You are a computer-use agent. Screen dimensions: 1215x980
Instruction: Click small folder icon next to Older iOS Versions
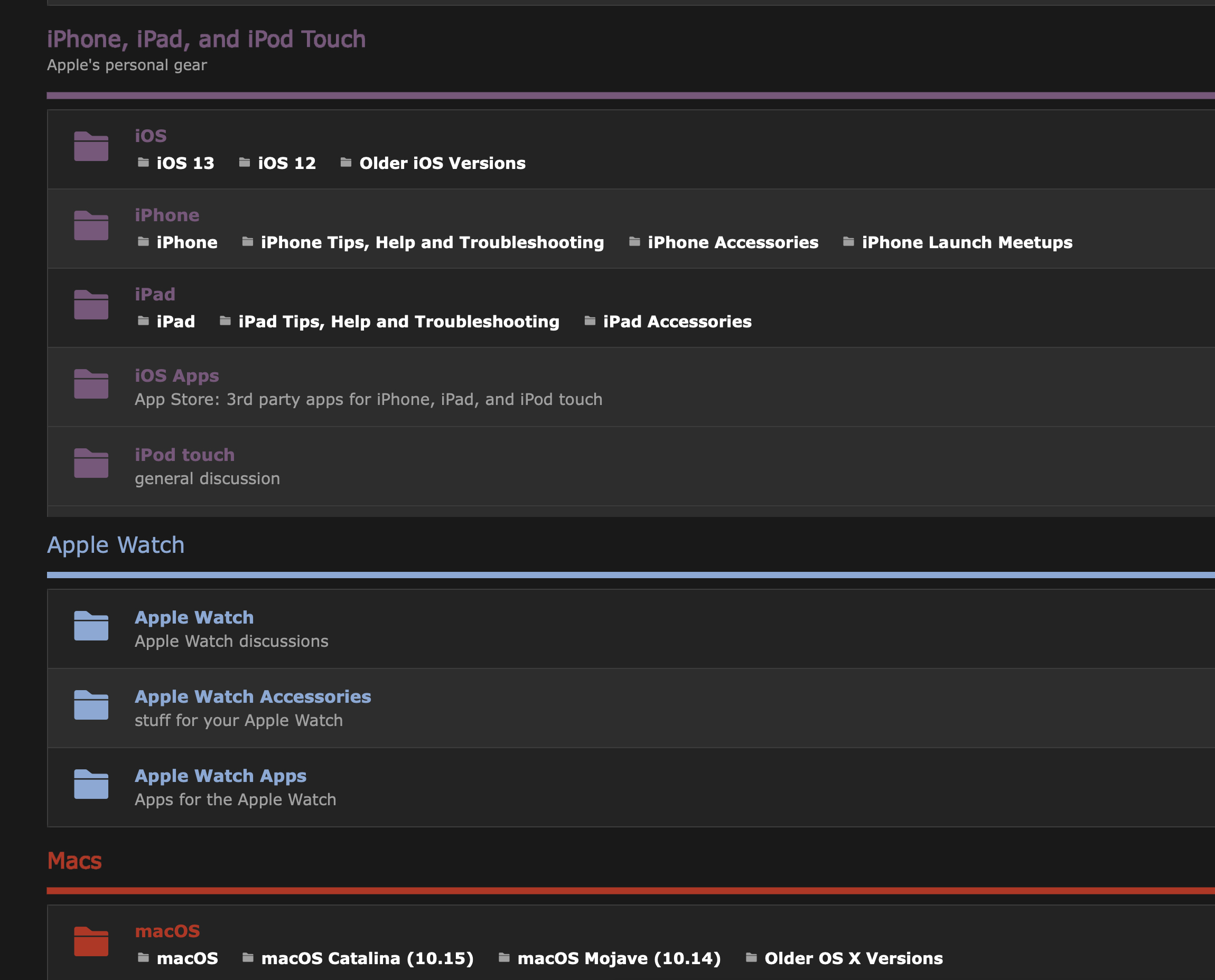tap(346, 163)
